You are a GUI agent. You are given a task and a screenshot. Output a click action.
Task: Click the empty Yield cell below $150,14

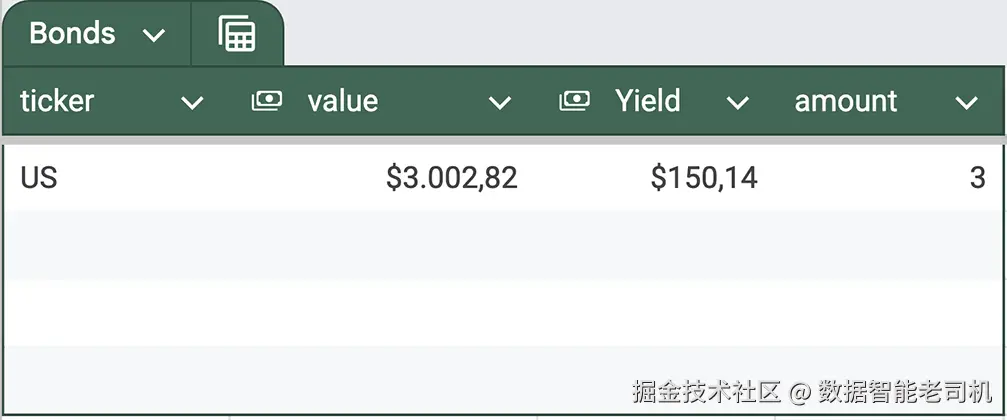coord(658,245)
